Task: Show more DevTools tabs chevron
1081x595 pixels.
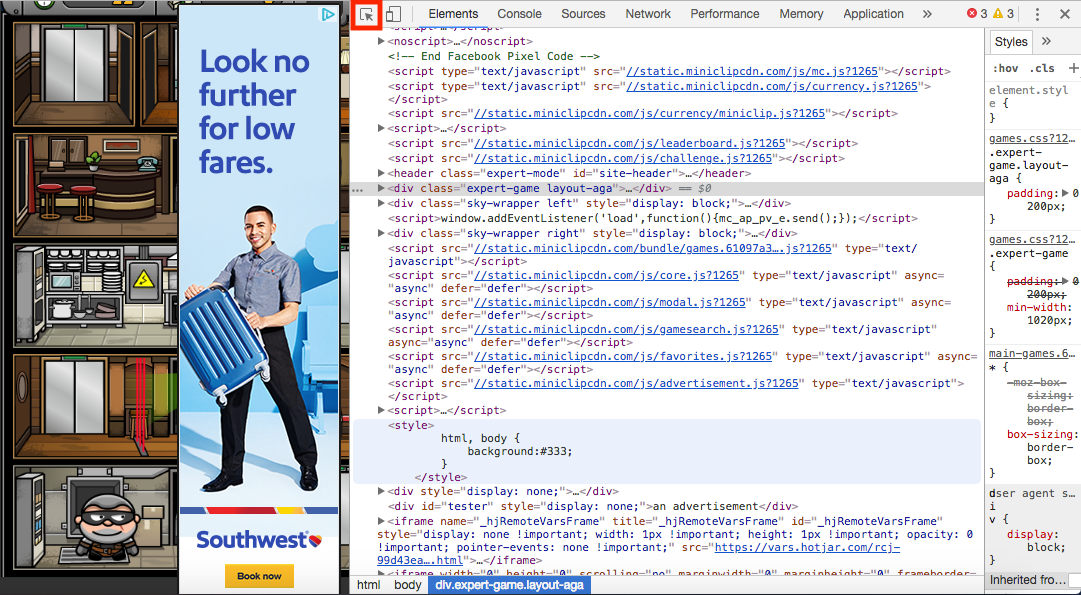Action: [927, 14]
